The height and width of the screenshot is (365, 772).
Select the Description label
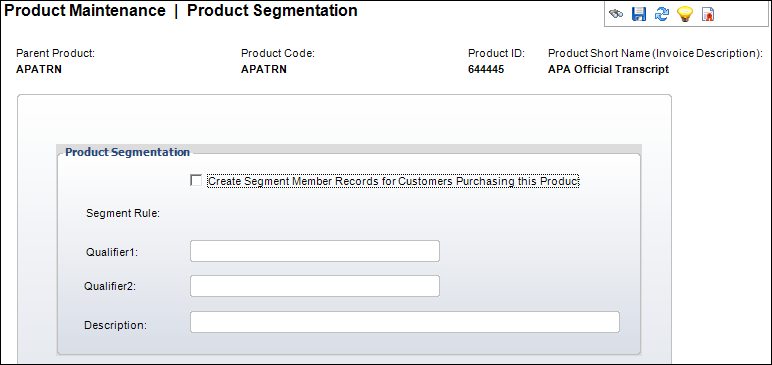coord(115,326)
